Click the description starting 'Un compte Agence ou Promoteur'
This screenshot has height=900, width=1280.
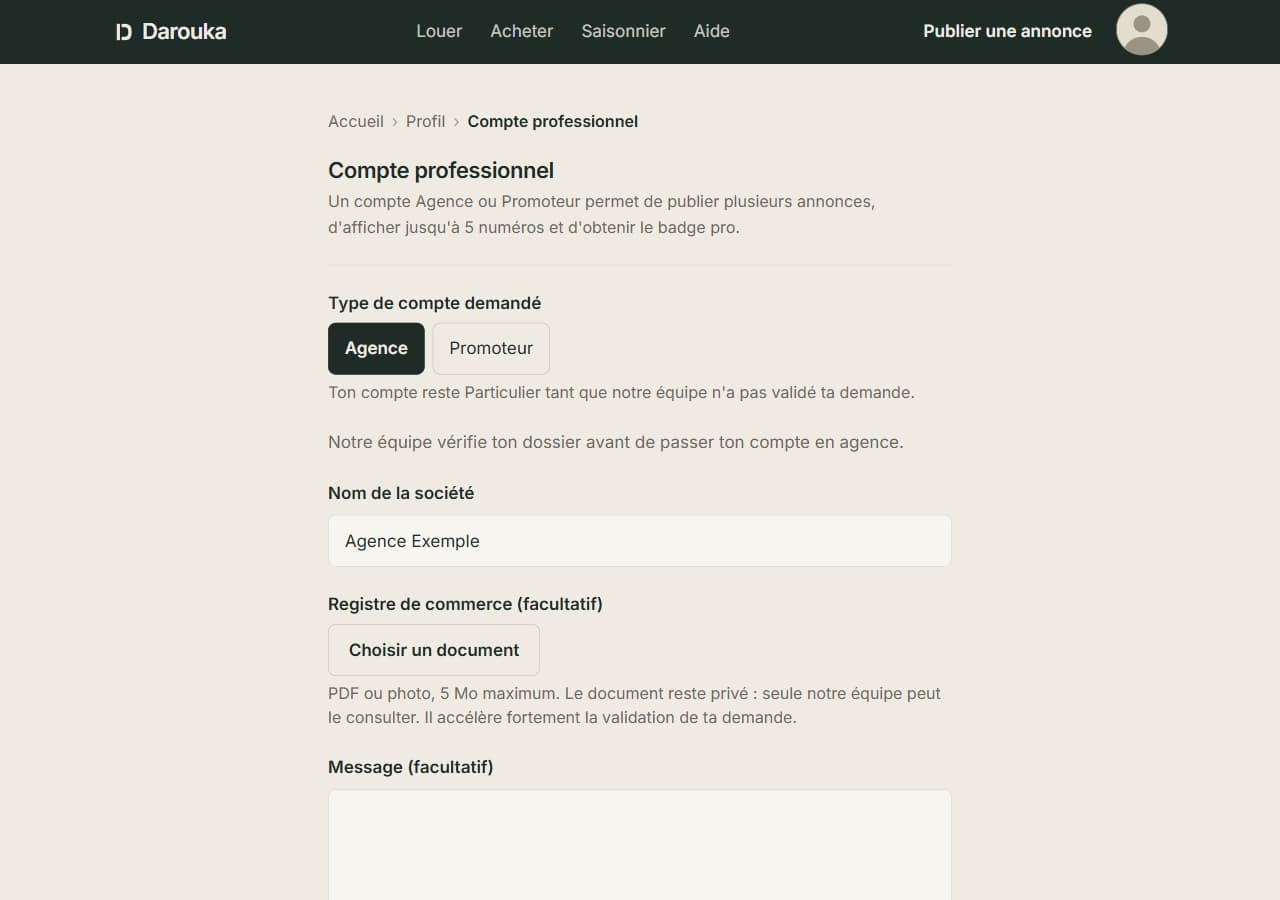click(601, 214)
